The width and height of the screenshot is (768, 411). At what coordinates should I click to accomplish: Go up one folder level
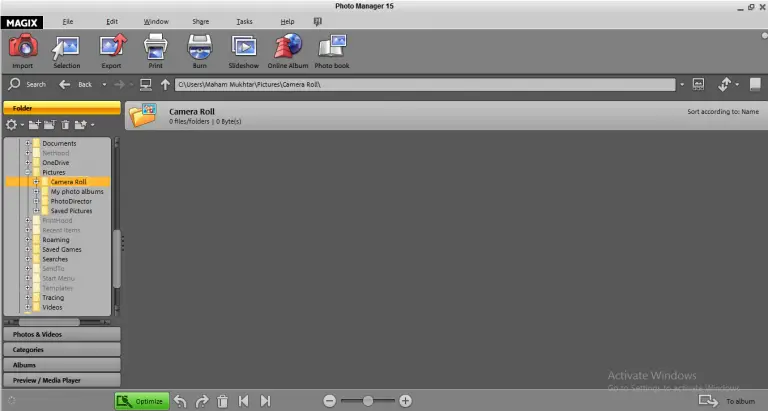[x=165, y=84]
